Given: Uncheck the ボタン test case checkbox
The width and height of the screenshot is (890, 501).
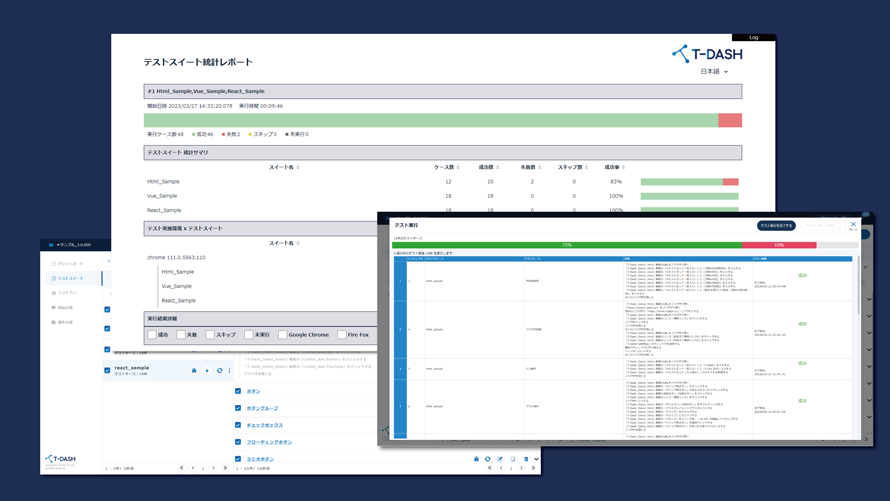Looking at the screenshot, I should pos(238,391).
